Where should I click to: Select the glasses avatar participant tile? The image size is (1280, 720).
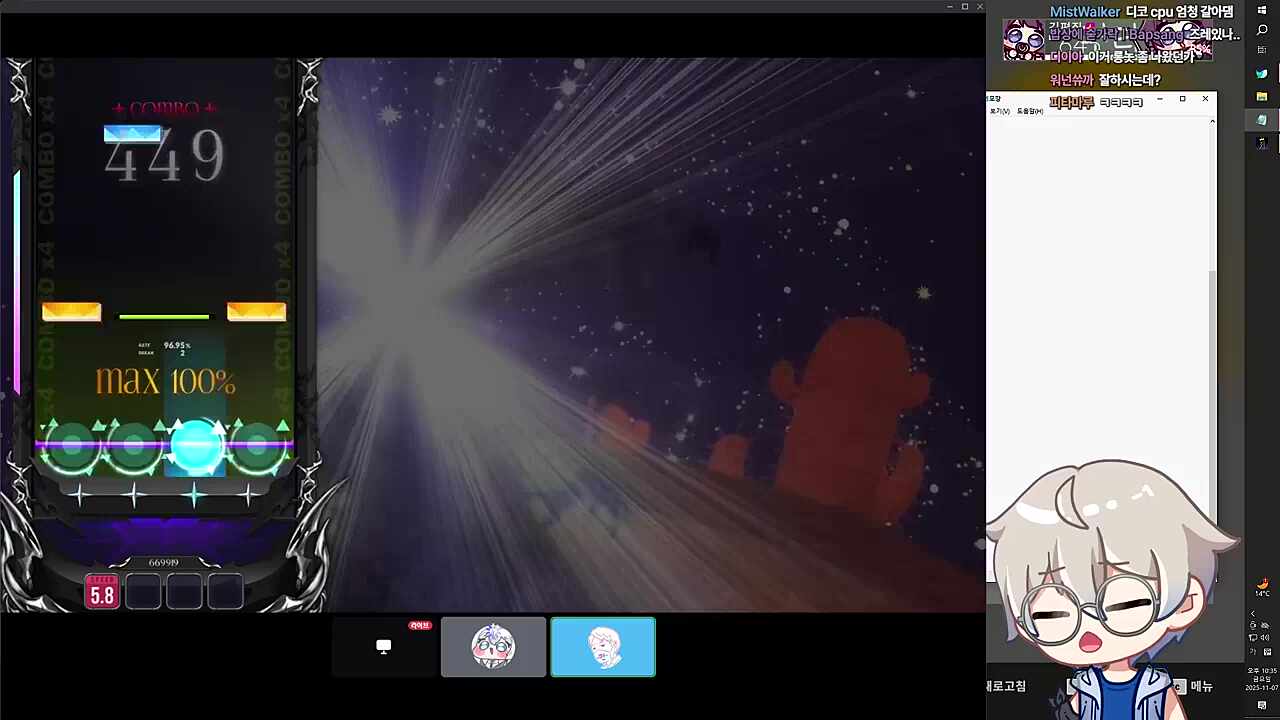pyautogui.click(x=493, y=647)
